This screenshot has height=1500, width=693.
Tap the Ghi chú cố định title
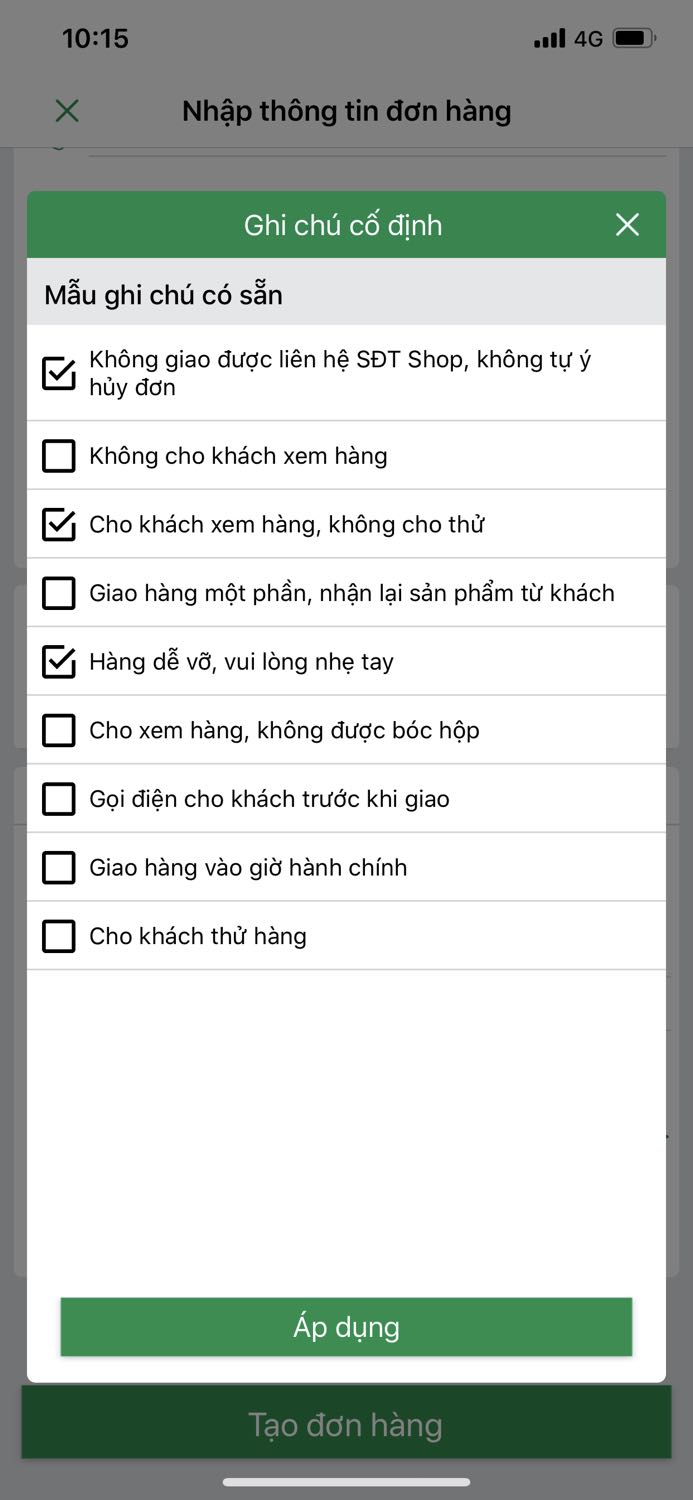[343, 225]
